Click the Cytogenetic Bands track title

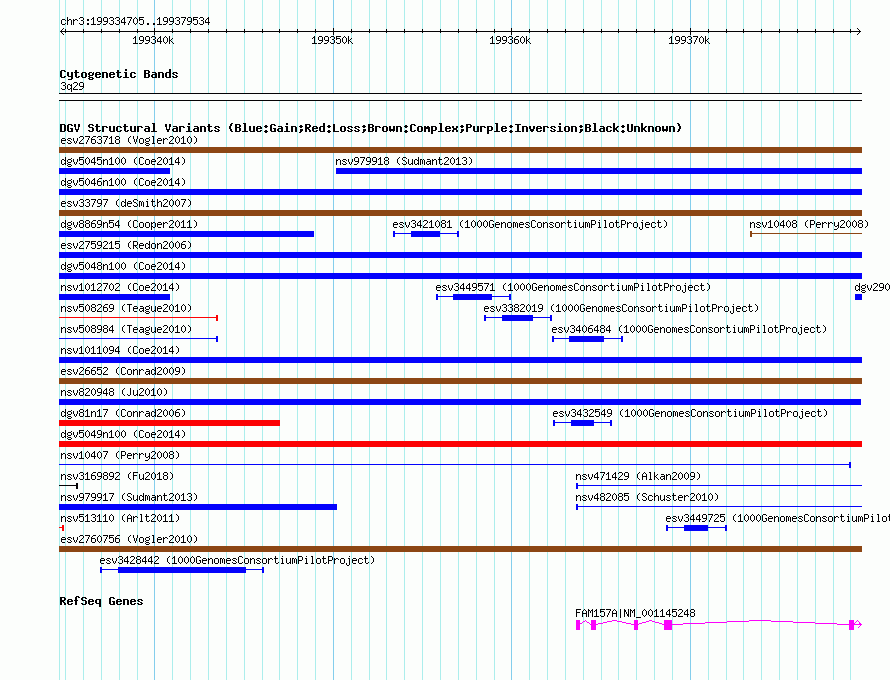point(119,74)
